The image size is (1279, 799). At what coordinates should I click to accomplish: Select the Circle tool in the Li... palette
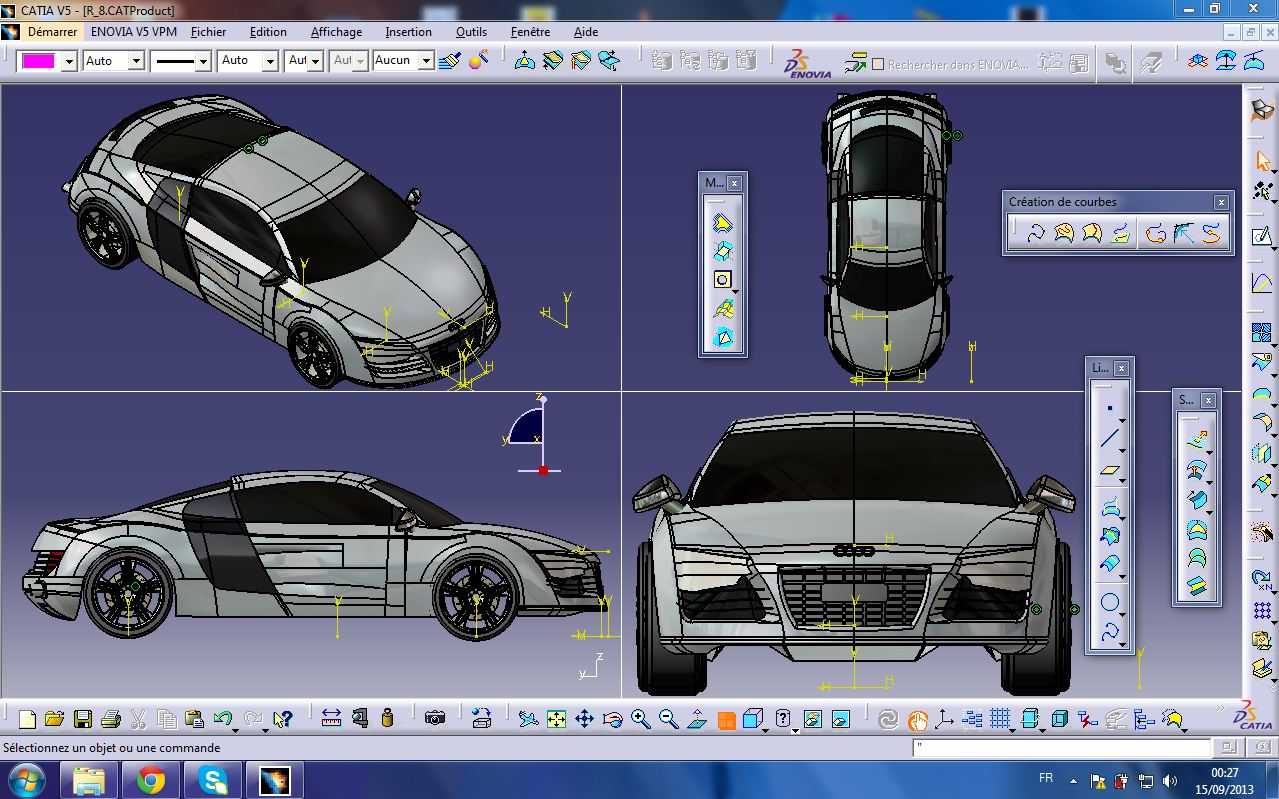[x=1109, y=602]
